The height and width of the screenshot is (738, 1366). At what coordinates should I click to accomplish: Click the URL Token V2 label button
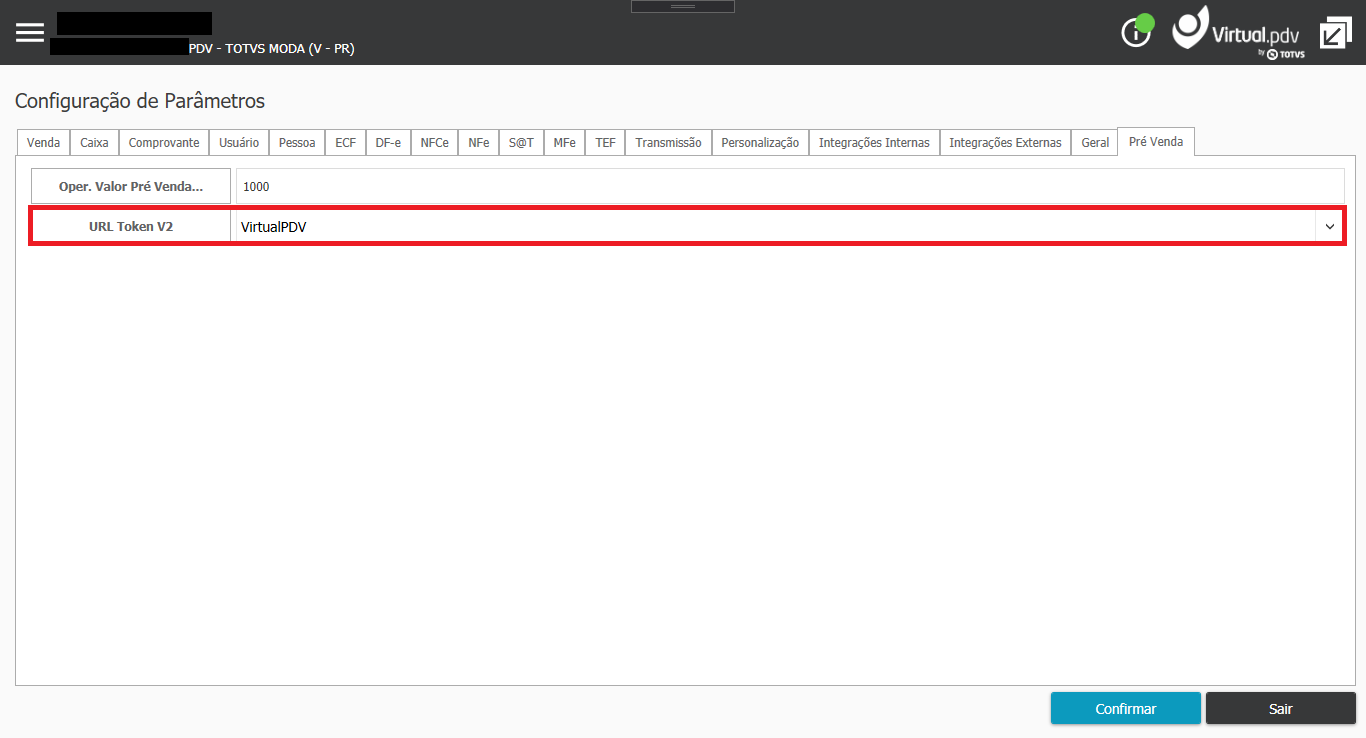pos(131,227)
